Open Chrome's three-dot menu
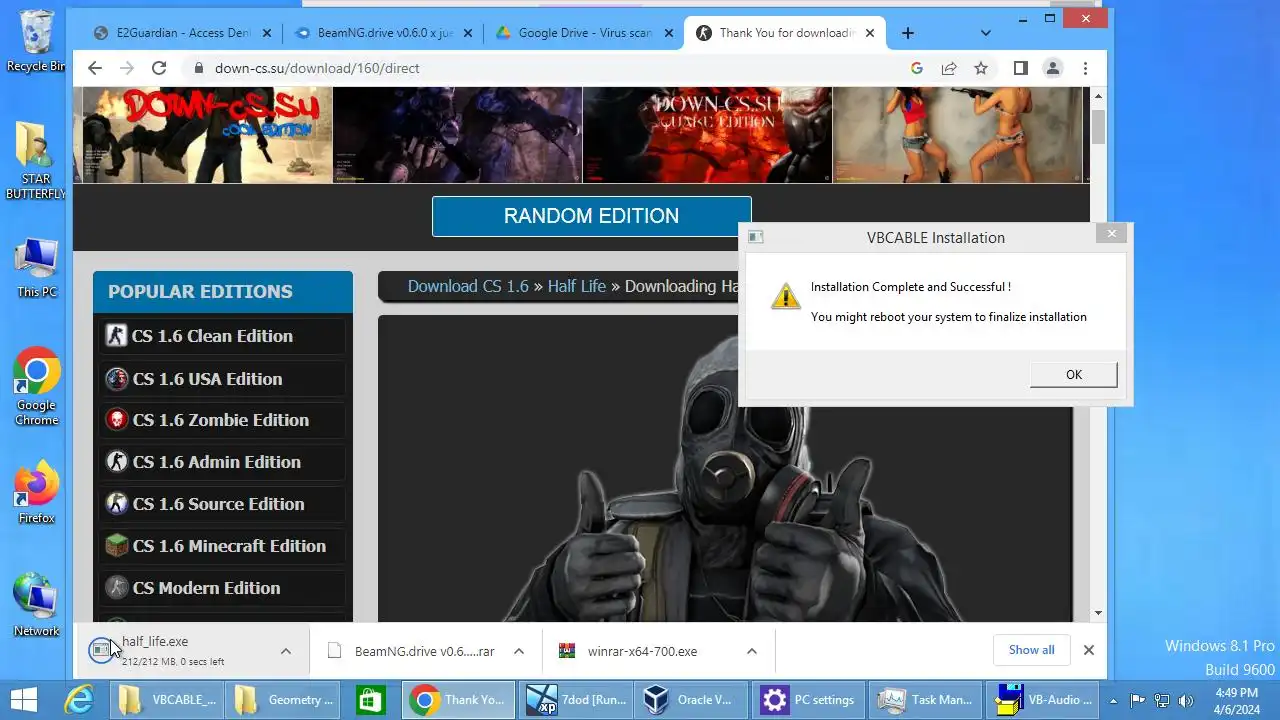The width and height of the screenshot is (1280, 720). [x=1085, y=68]
